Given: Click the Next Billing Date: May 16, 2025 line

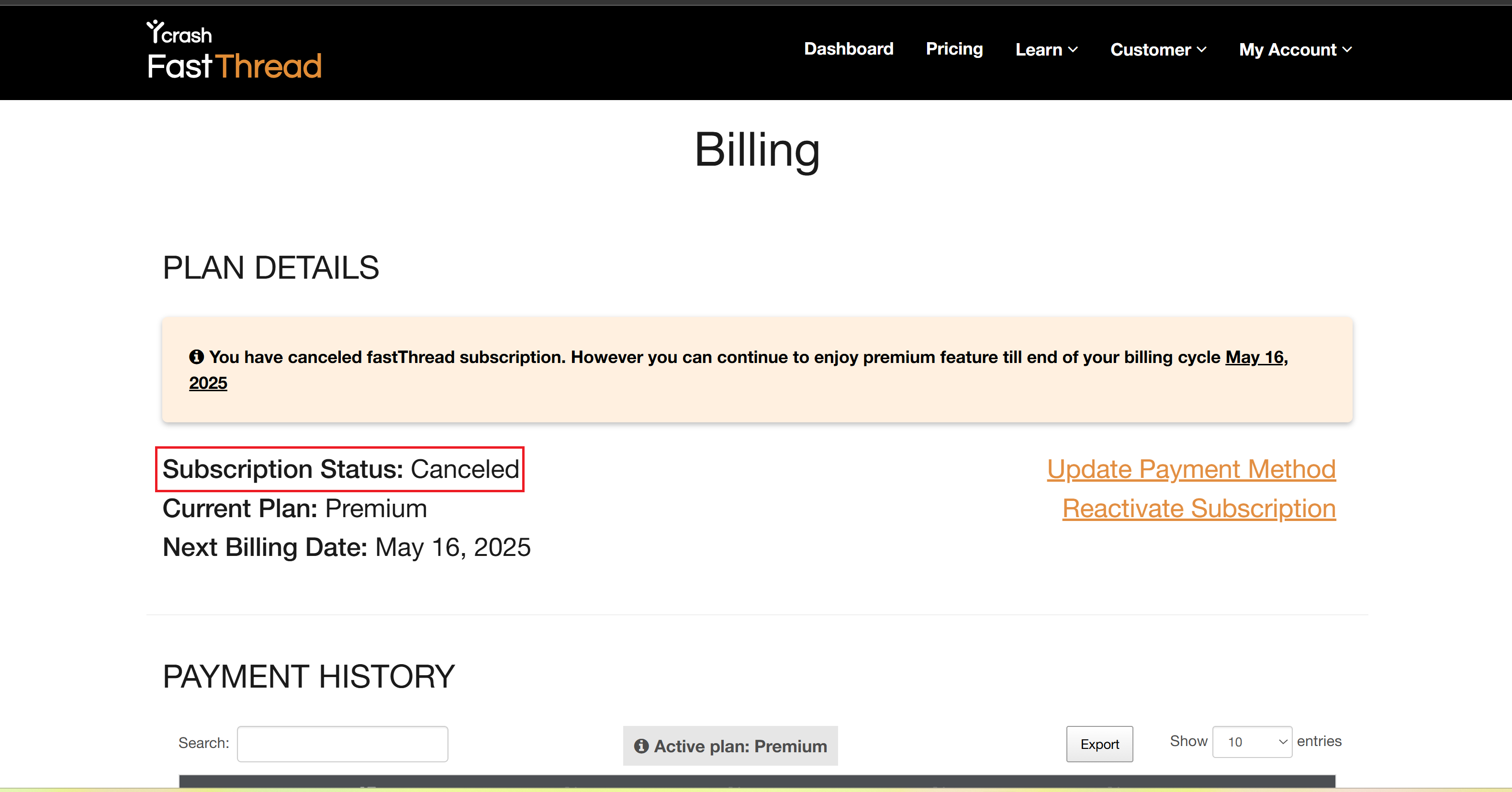Looking at the screenshot, I should 347,547.
